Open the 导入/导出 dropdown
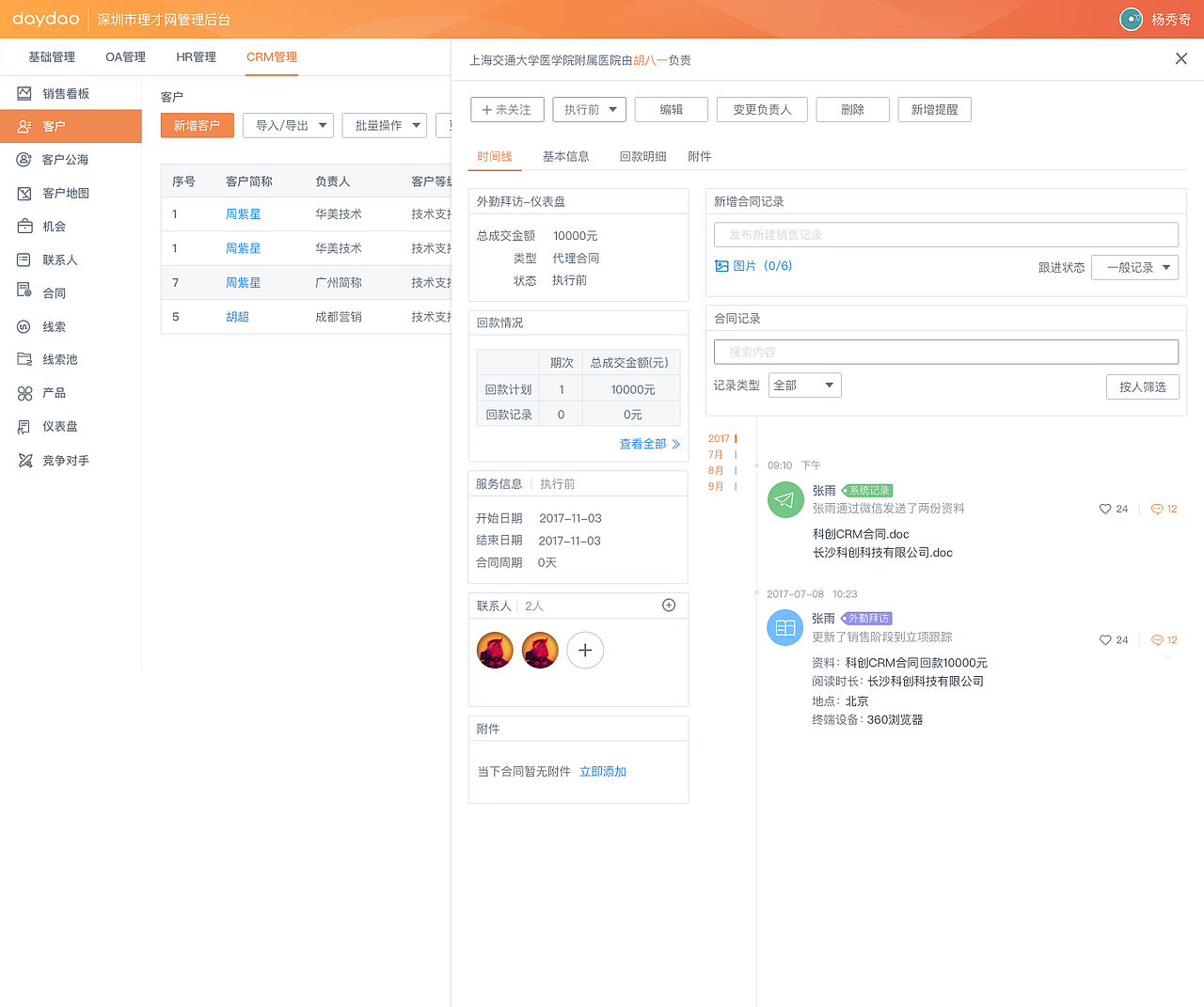 click(x=288, y=125)
